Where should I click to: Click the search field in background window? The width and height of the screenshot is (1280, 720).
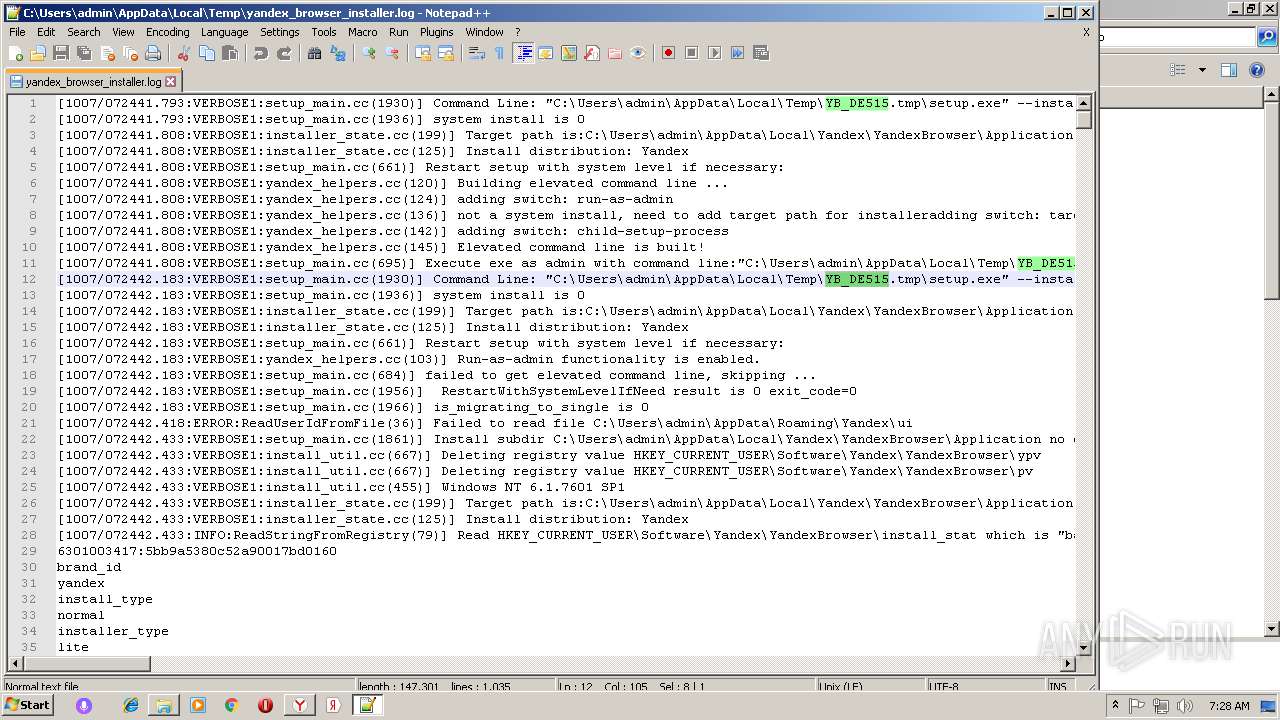point(1178,38)
